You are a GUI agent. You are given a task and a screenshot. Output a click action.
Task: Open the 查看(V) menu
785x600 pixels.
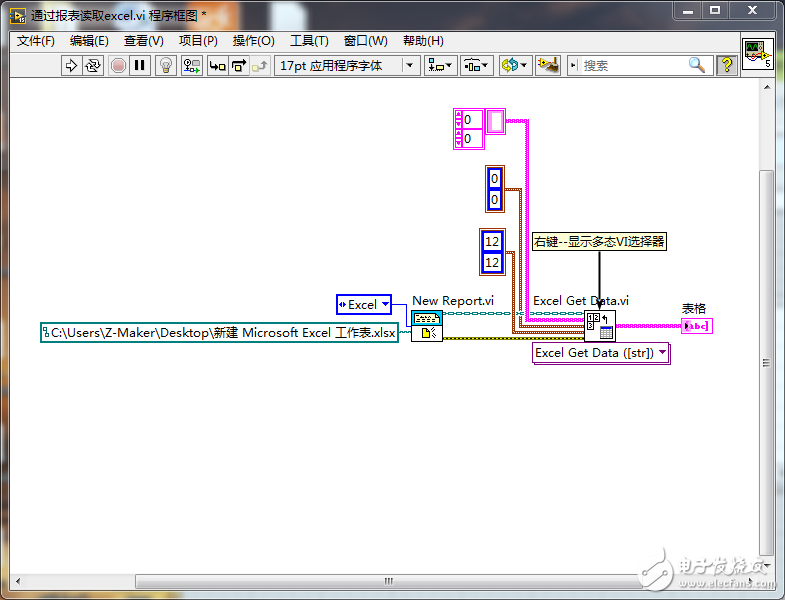tap(144, 41)
